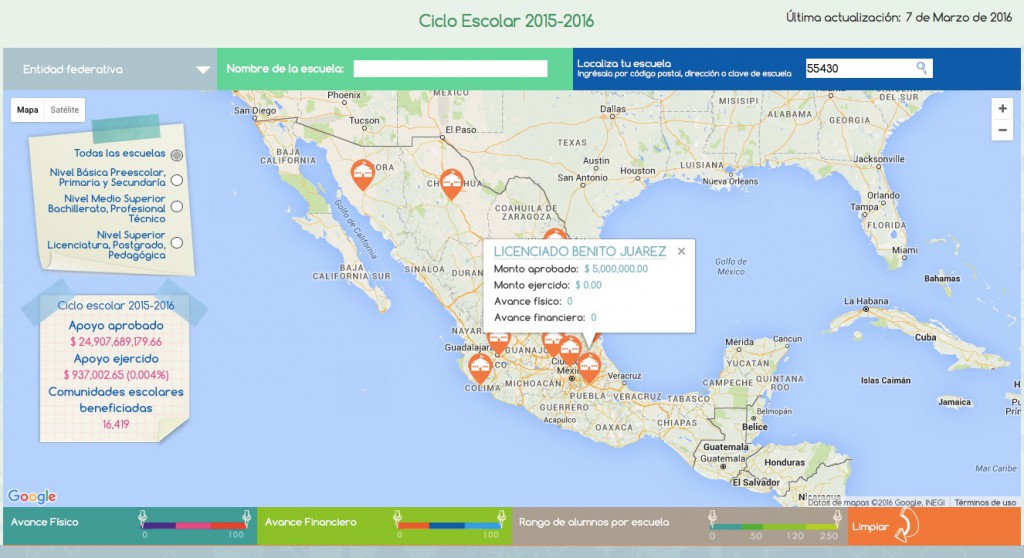Select the Todas las escuelas radio option

coord(177,154)
